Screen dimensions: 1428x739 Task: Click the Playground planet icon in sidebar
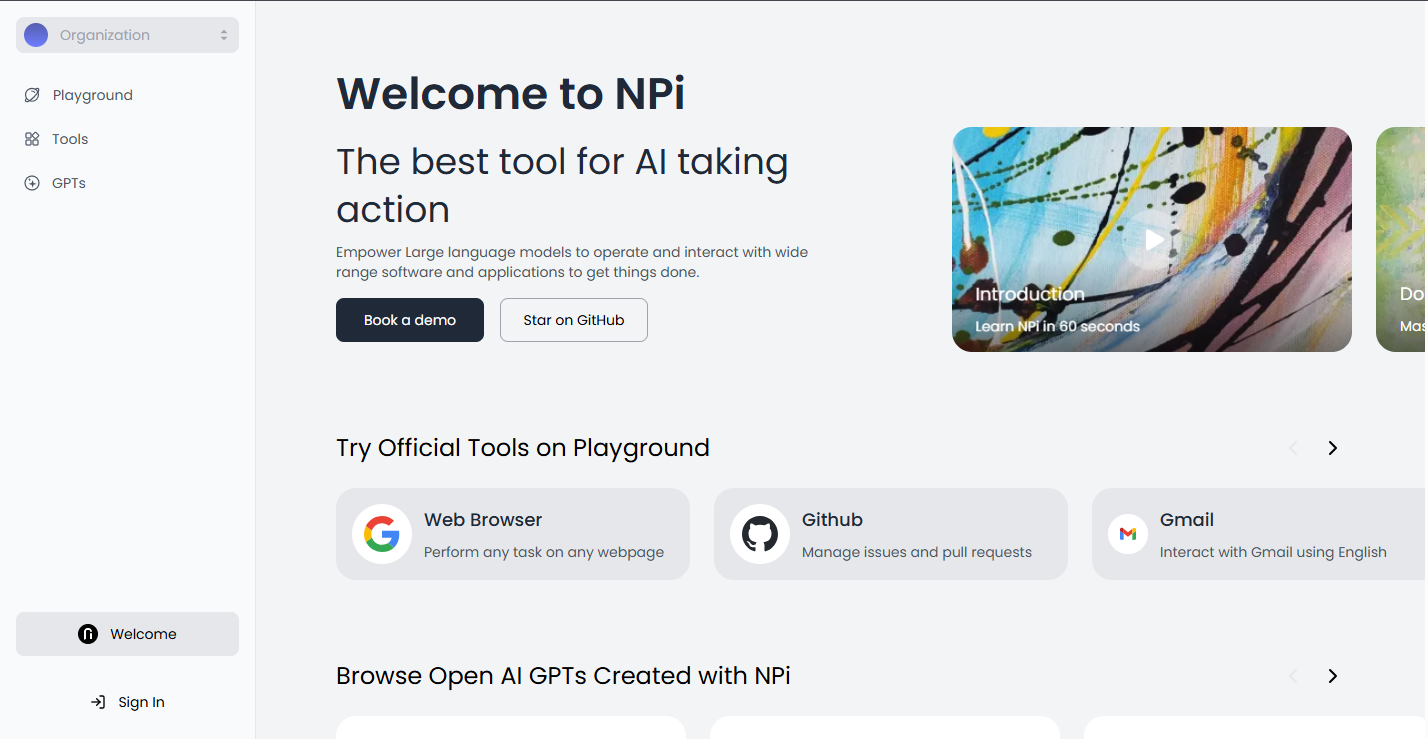point(32,95)
